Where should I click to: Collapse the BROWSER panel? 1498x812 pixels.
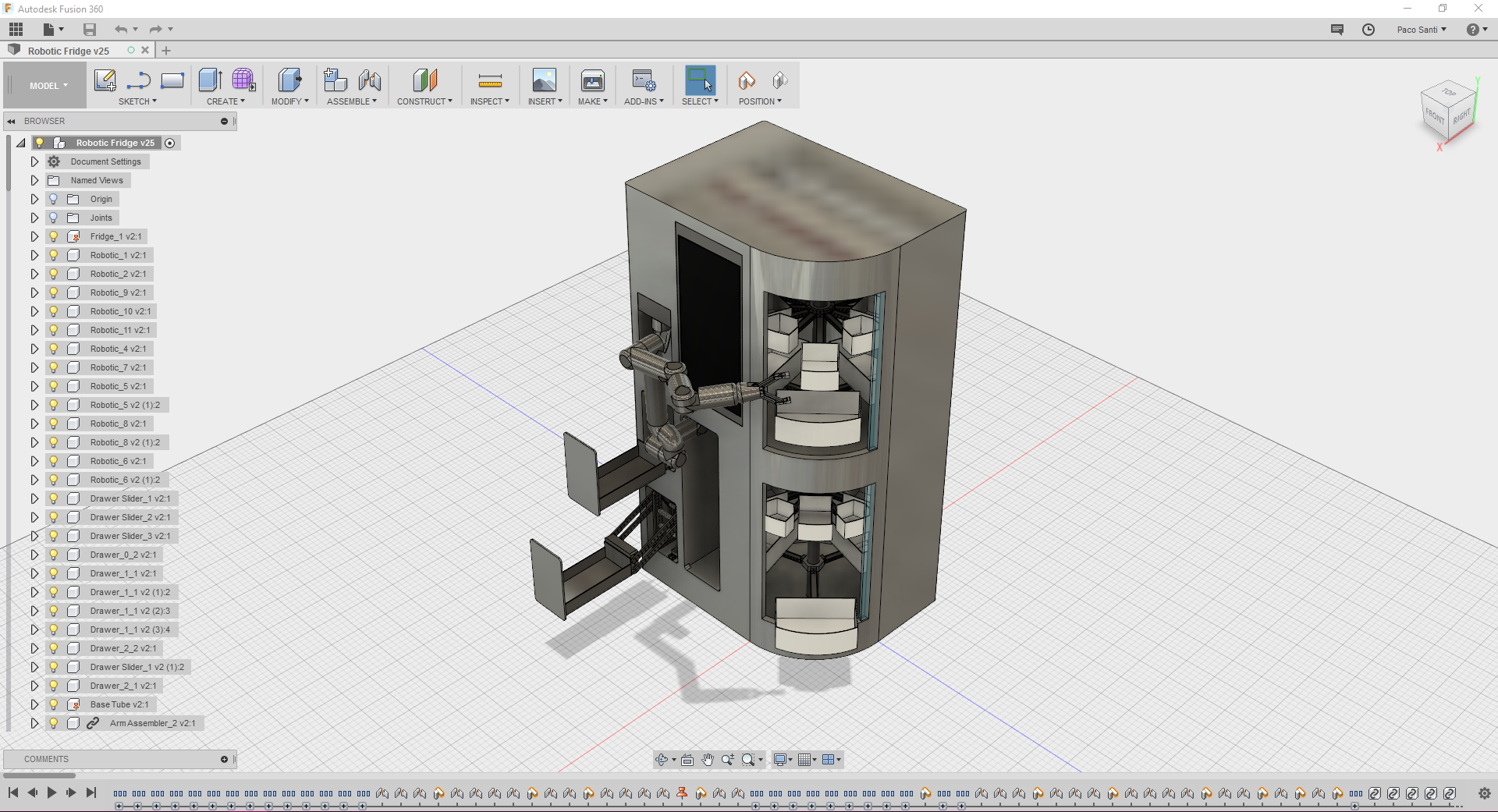(x=11, y=121)
